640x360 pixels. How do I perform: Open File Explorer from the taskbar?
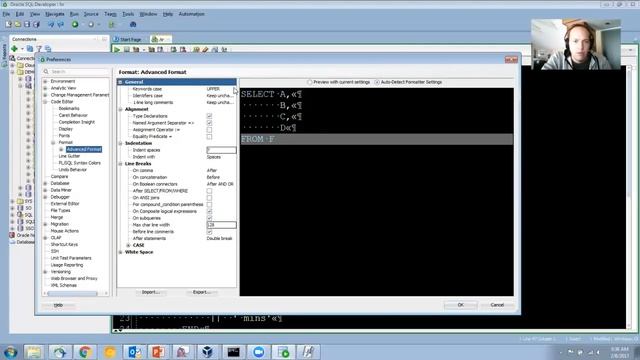coord(34,352)
